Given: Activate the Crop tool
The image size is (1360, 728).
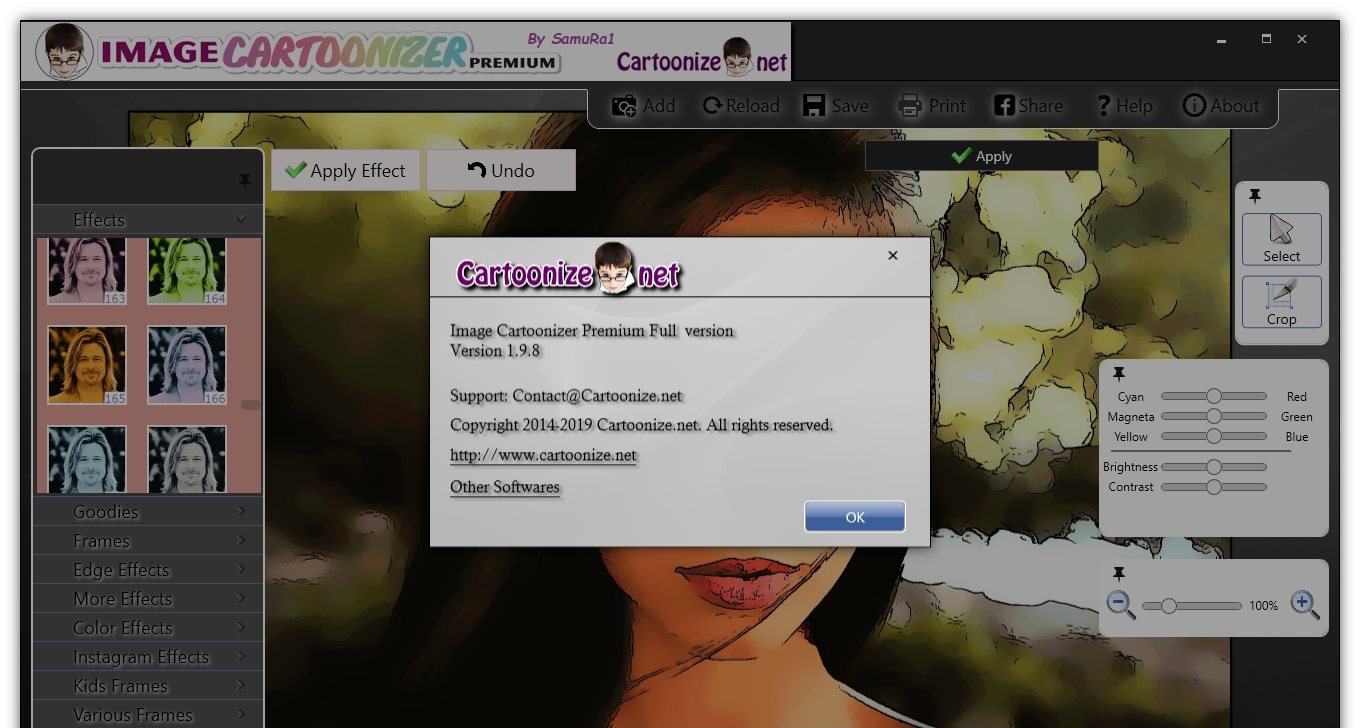Looking at the screenshot, I should pos(1282,302).
